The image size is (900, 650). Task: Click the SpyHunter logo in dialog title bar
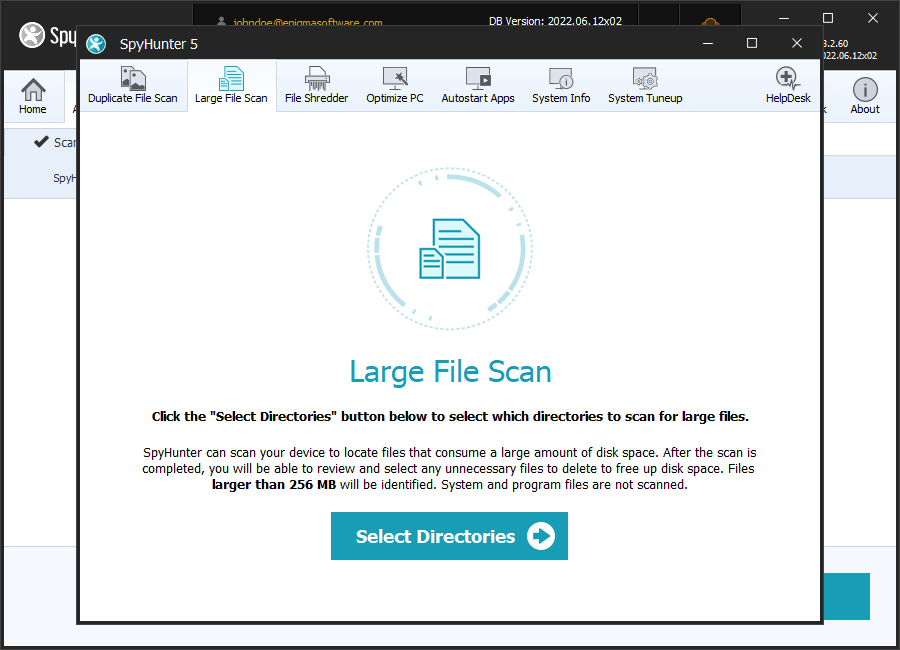[96, 44]
